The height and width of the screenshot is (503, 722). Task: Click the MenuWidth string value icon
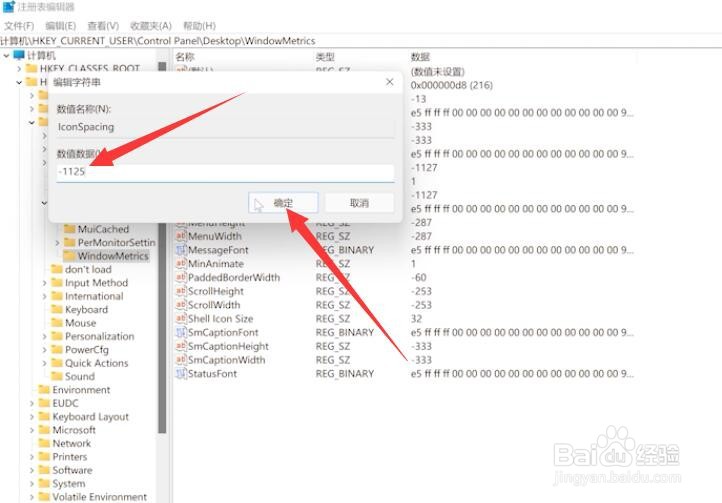[x=181, y=236]
